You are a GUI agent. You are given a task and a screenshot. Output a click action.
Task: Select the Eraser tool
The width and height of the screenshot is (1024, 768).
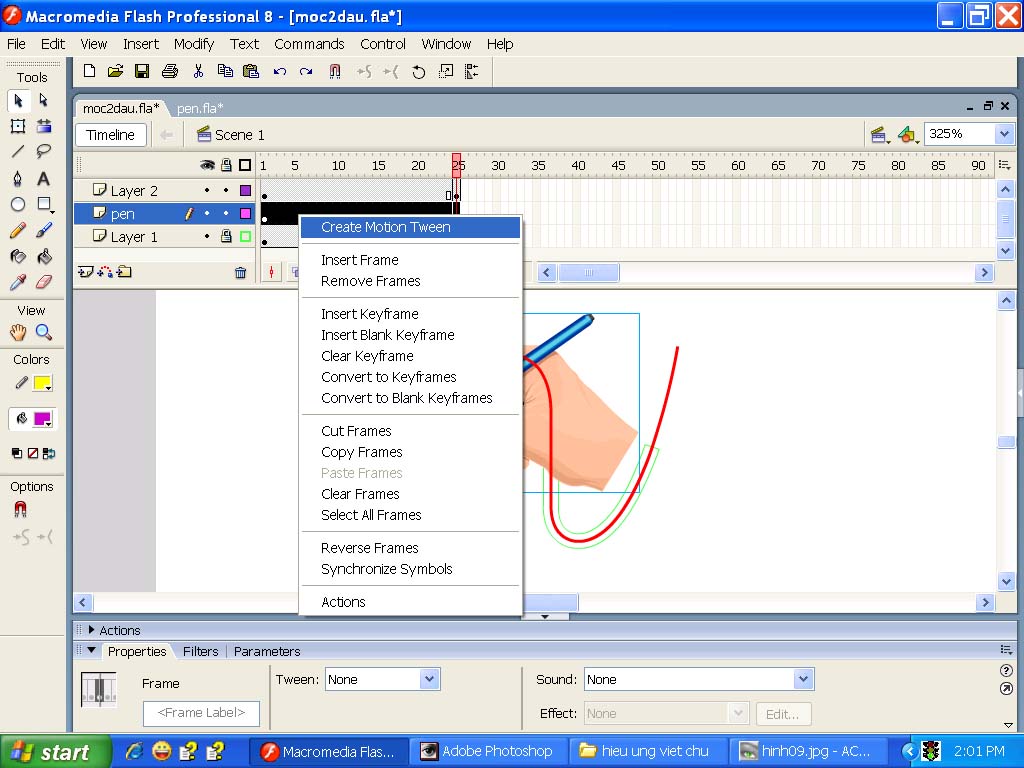point(44,282)
